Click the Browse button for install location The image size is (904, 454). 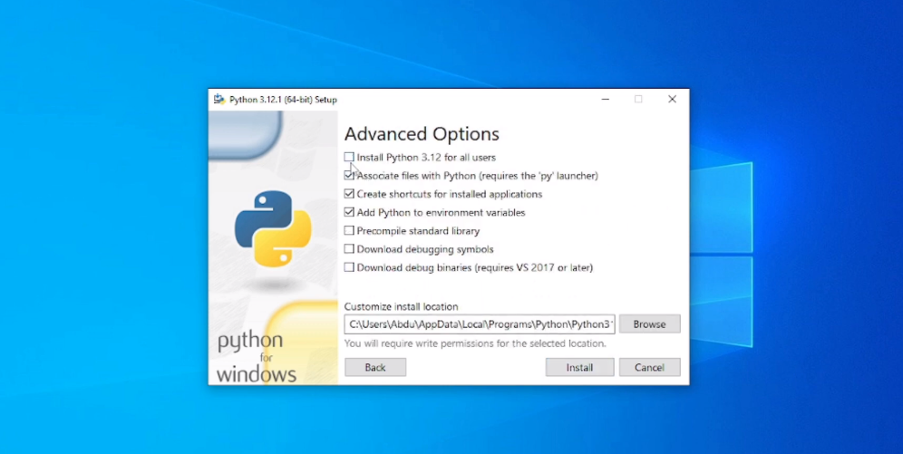649,324
